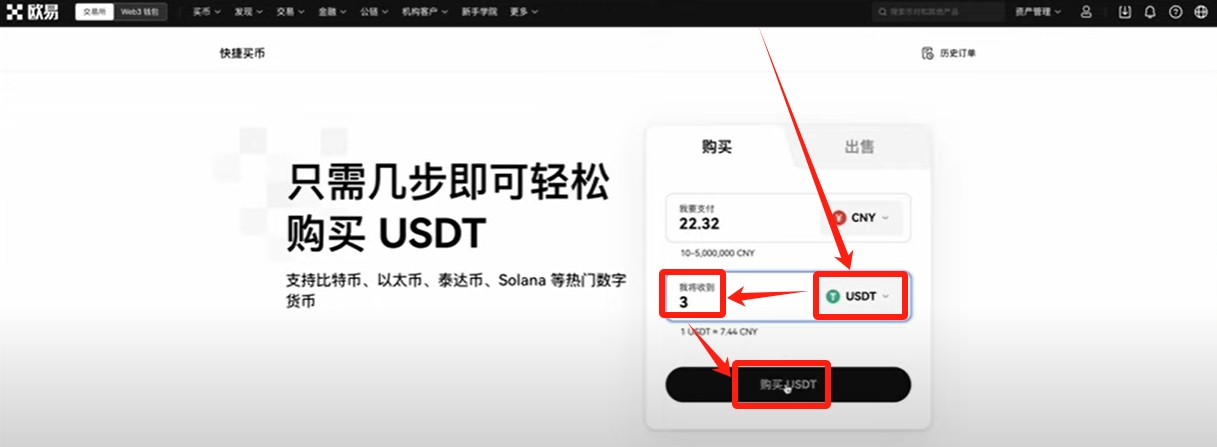Click the search magnifier icon
Image resolution: width=1217 pixels, height=447 pixels.
881,12
